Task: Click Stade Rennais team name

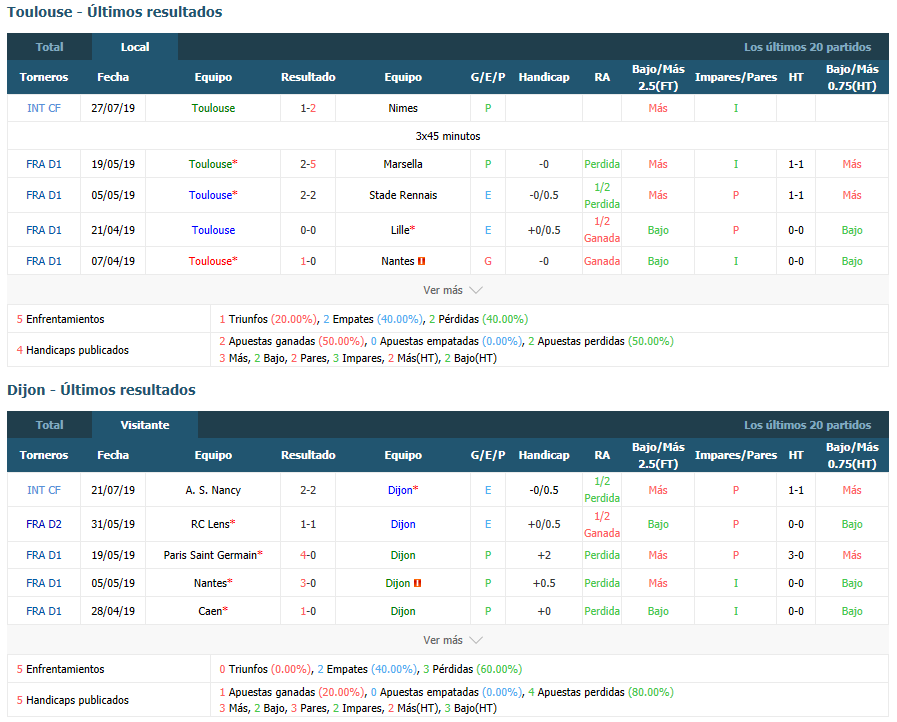Action: (403, 195)
